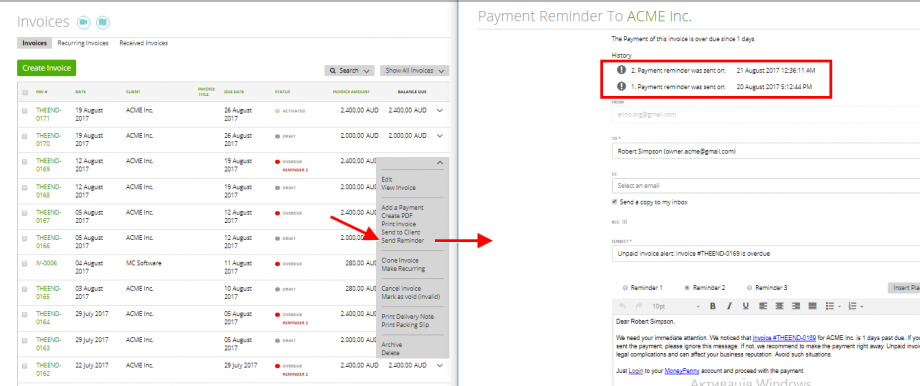The height and width of the screenshot is (386, 920).
Task: Choose Create PDF from actions menu
Action: (x=398, y=216)
